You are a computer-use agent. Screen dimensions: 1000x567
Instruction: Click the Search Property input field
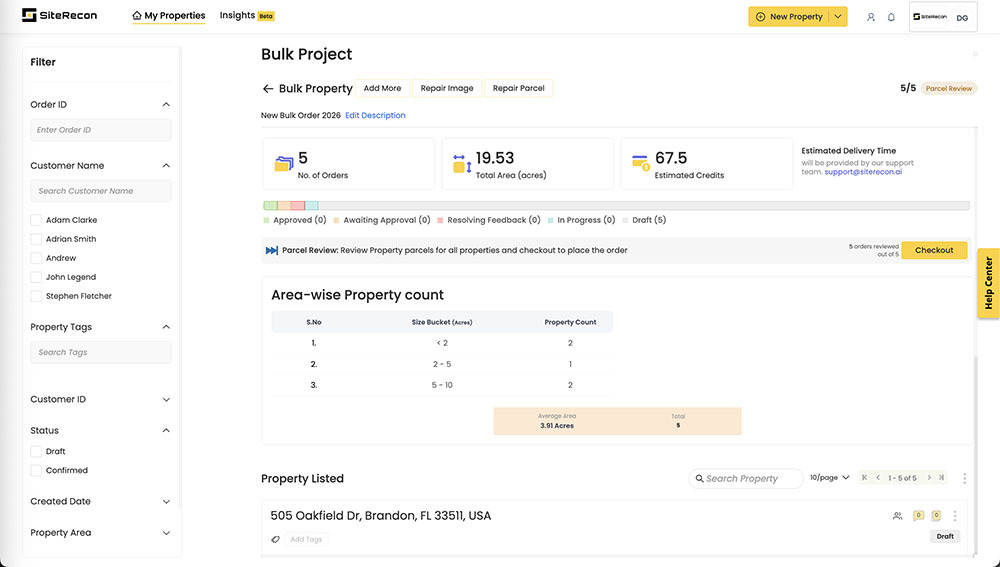(752, 479)
